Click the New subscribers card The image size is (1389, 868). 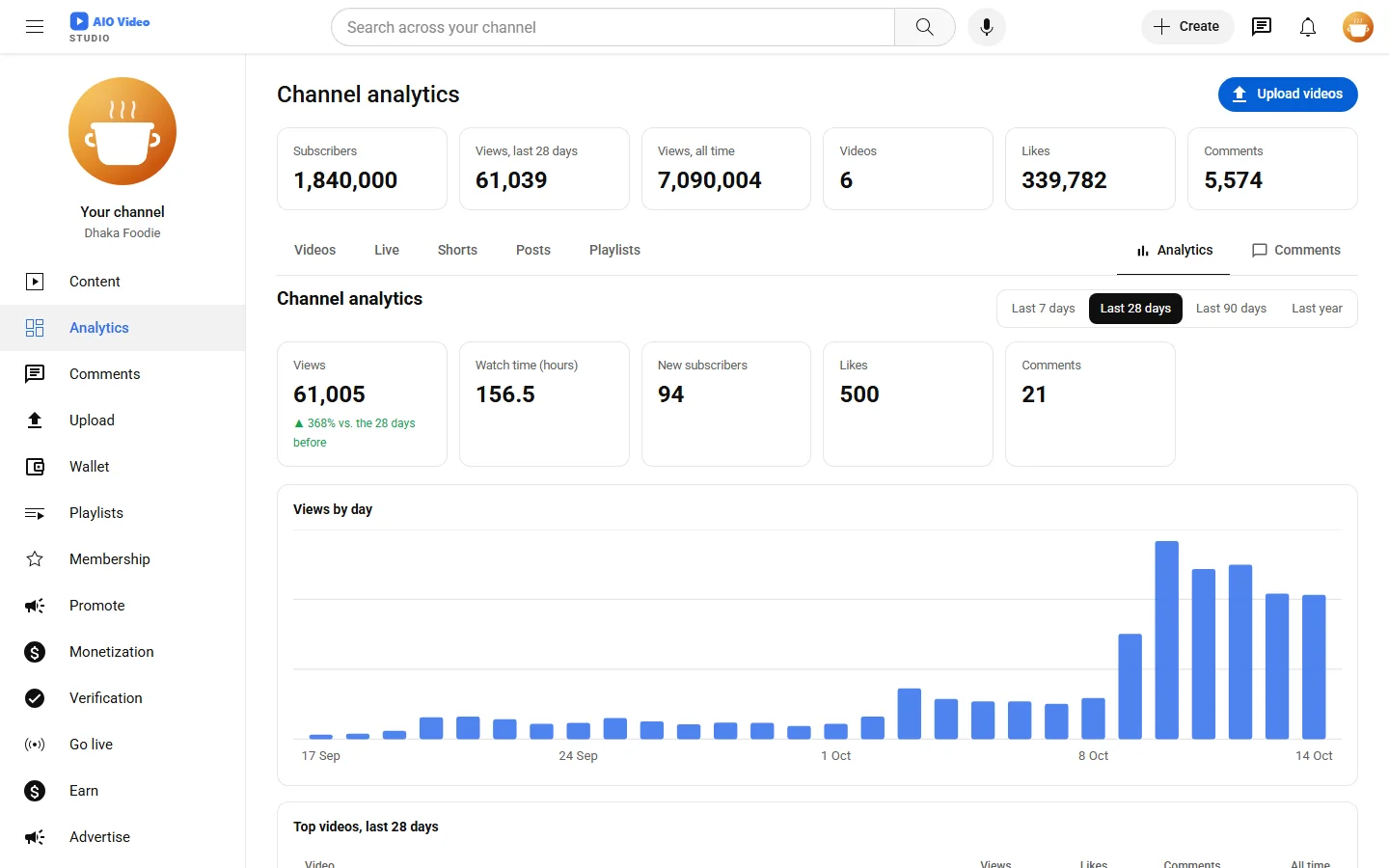[x=726, y=404]
